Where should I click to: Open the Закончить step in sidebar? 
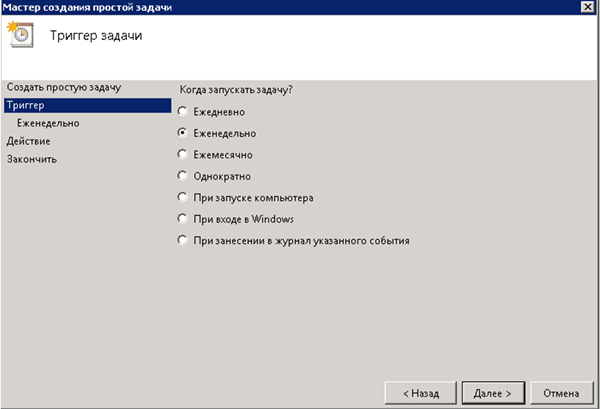(31, 159)
